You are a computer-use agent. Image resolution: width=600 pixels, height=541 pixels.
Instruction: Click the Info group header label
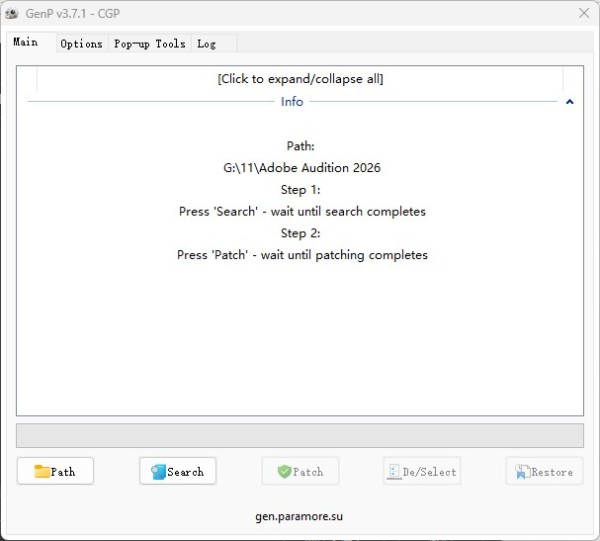(x=292, y=102)
